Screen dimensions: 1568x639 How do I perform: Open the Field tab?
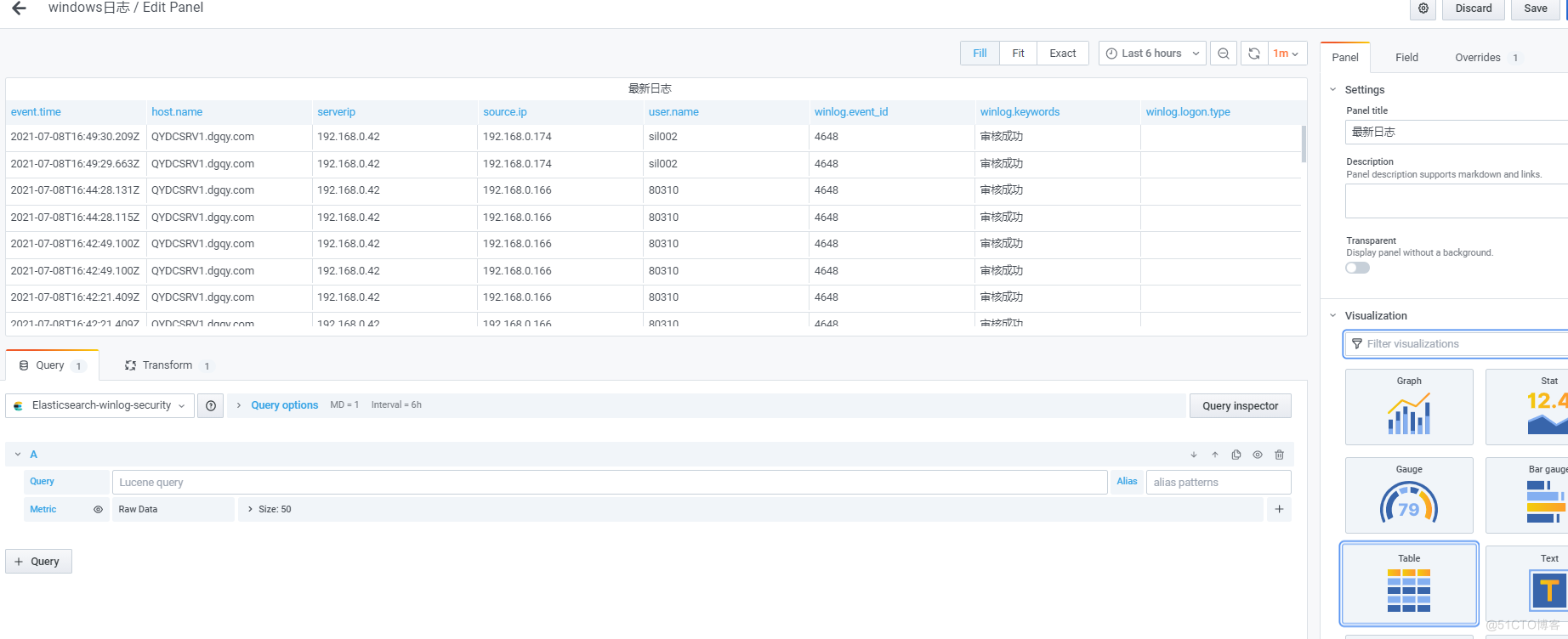pos(1406,58)
